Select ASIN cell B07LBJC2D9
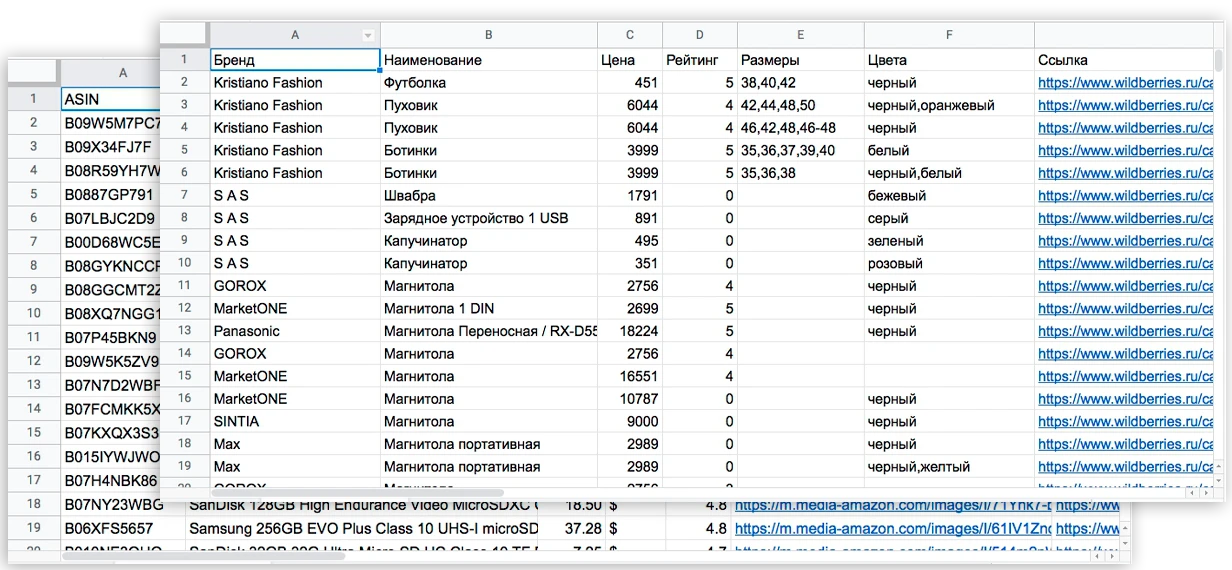Viewport: 1232px width, 570px height. tap(110, 218)
